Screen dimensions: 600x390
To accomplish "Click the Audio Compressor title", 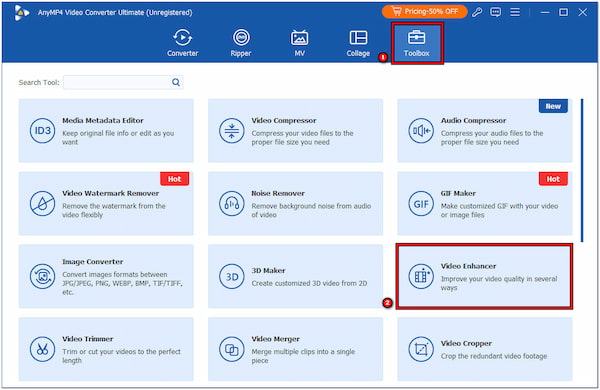I will [x=473, y=121].
